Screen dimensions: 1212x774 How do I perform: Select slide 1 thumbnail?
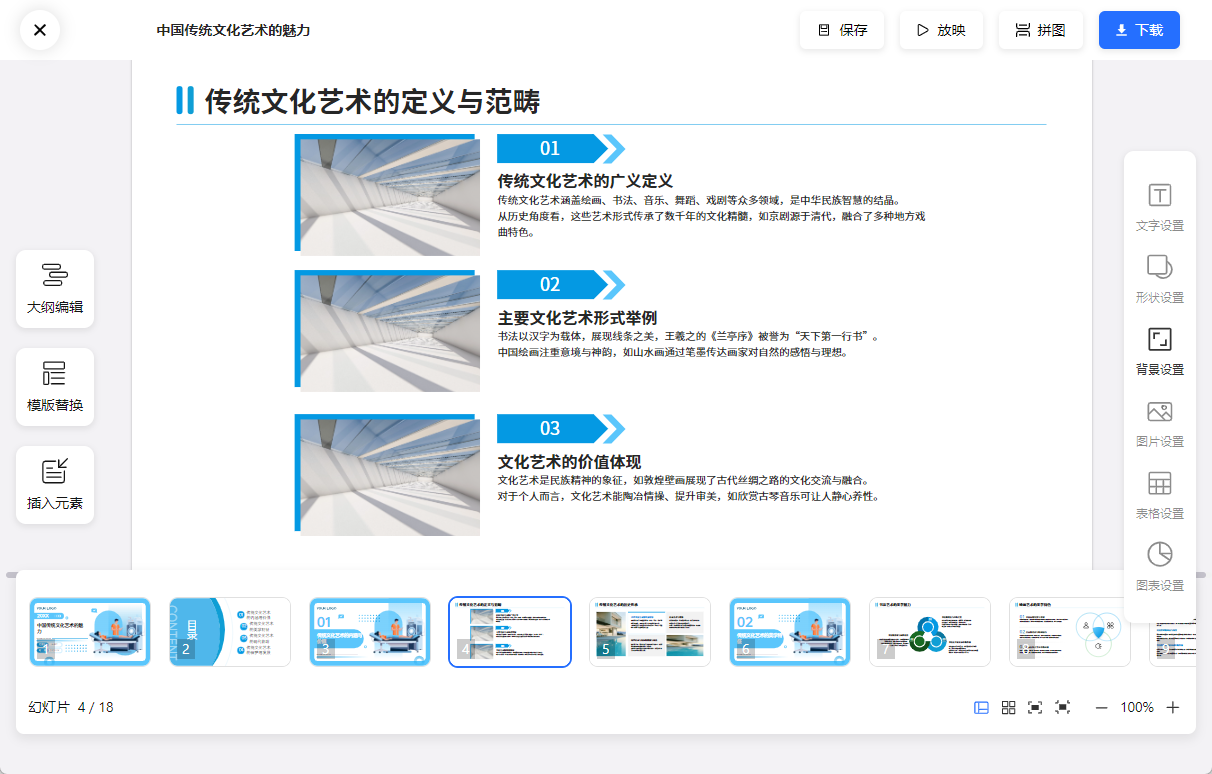pos(90,632)
